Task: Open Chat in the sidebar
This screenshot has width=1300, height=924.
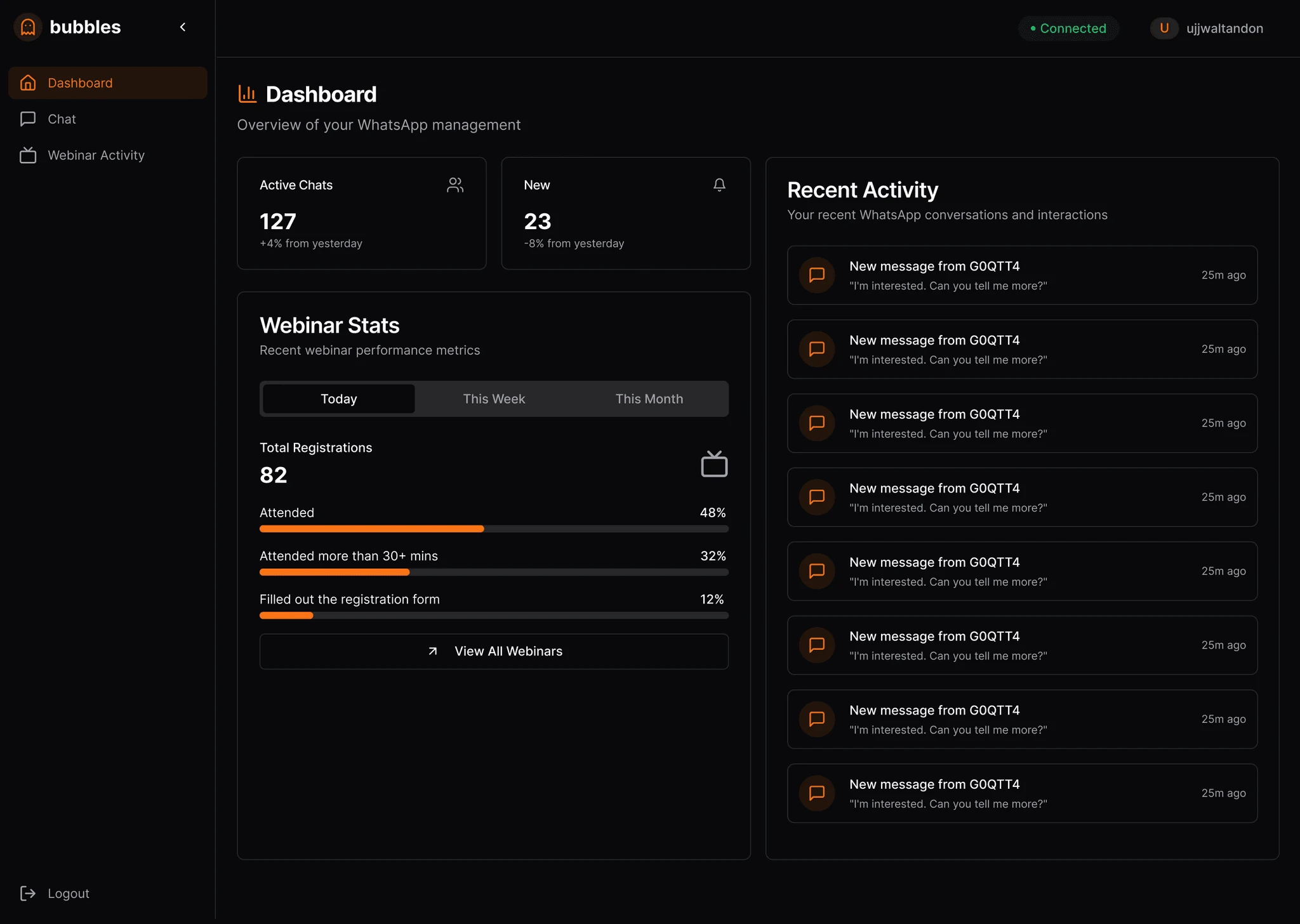Action: tap(108, 119)
